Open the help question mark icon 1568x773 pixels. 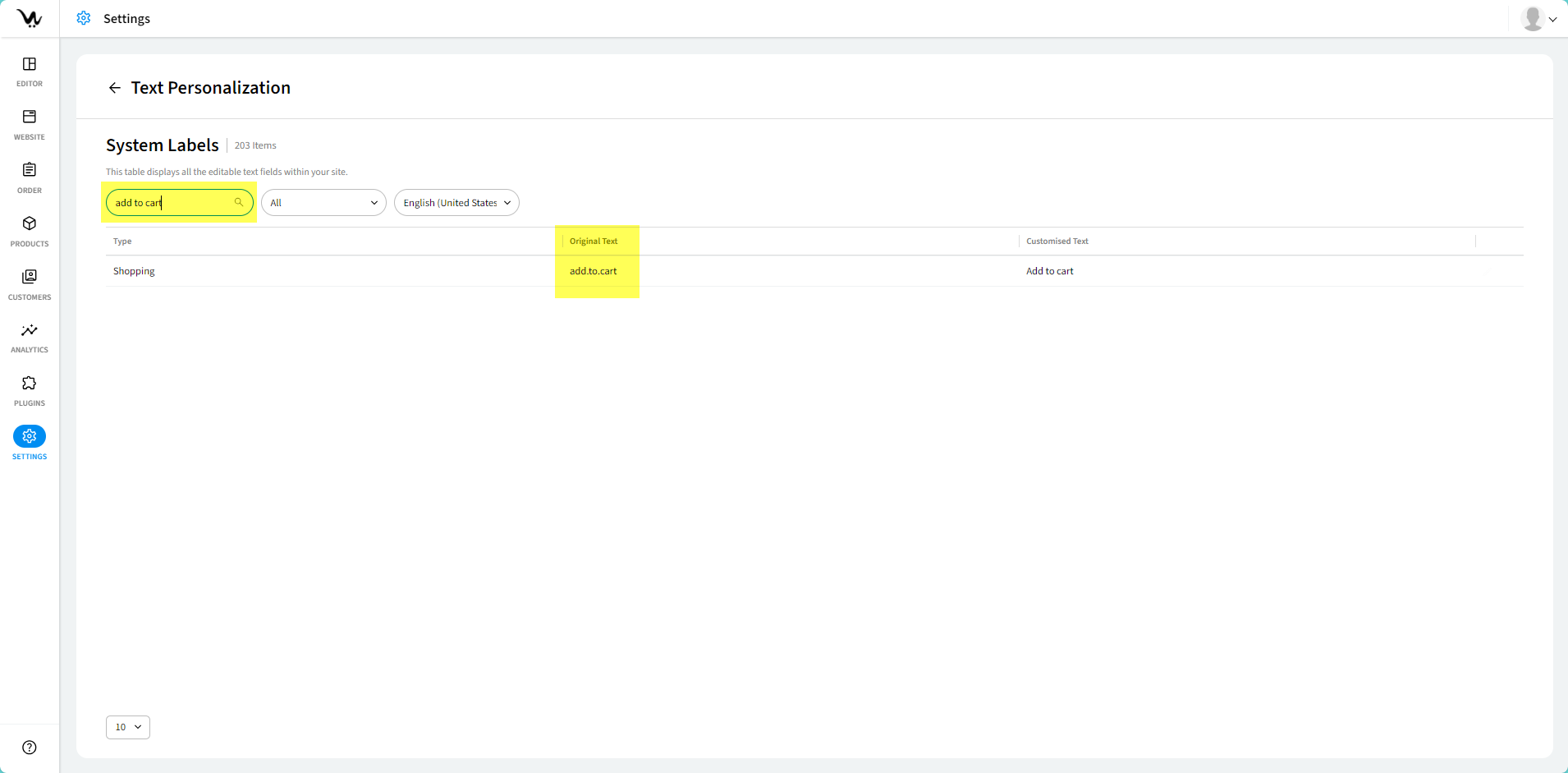[x=30, y=747]
